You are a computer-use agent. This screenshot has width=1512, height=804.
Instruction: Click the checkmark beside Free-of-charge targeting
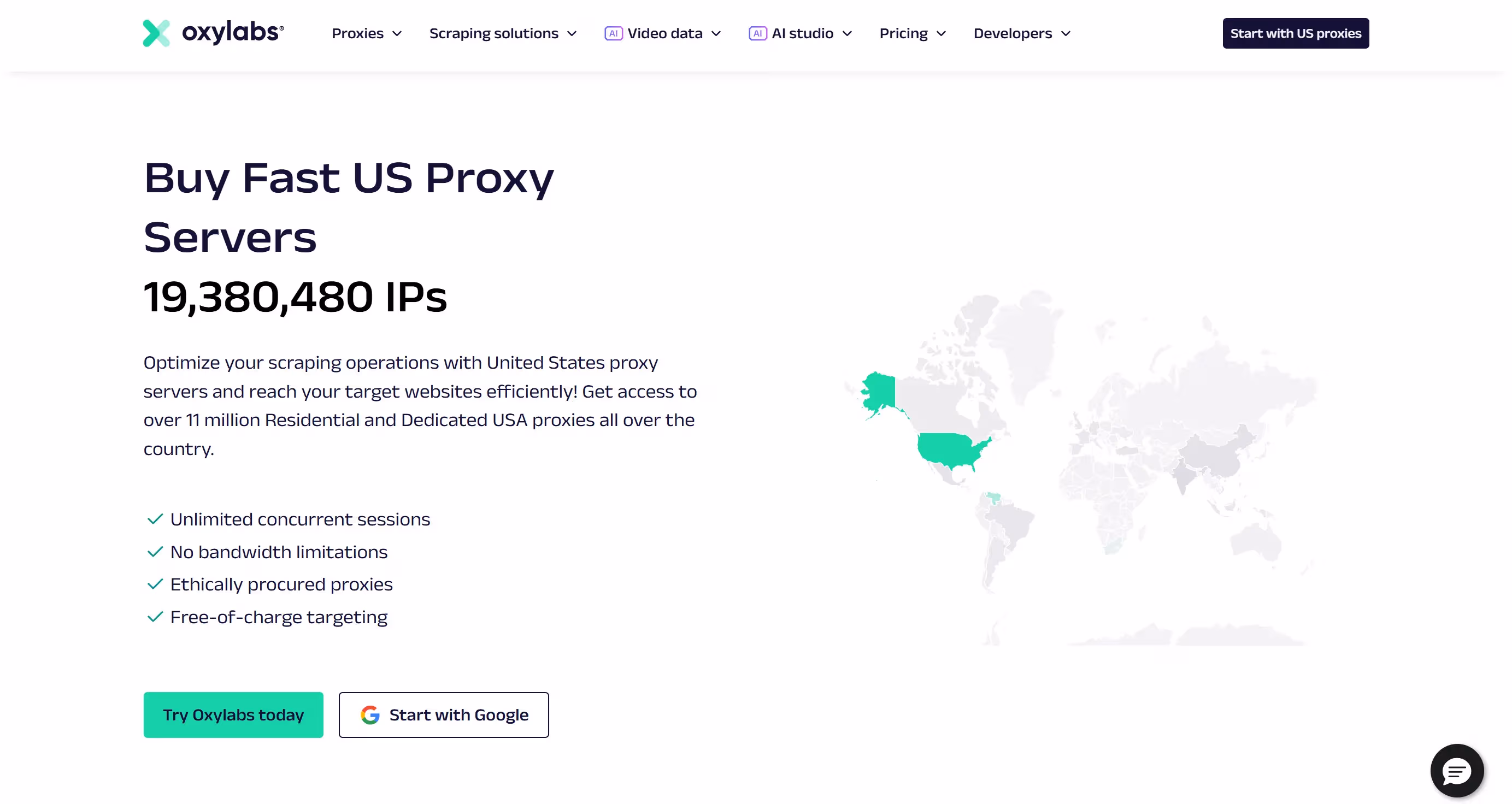coord(155,617)
